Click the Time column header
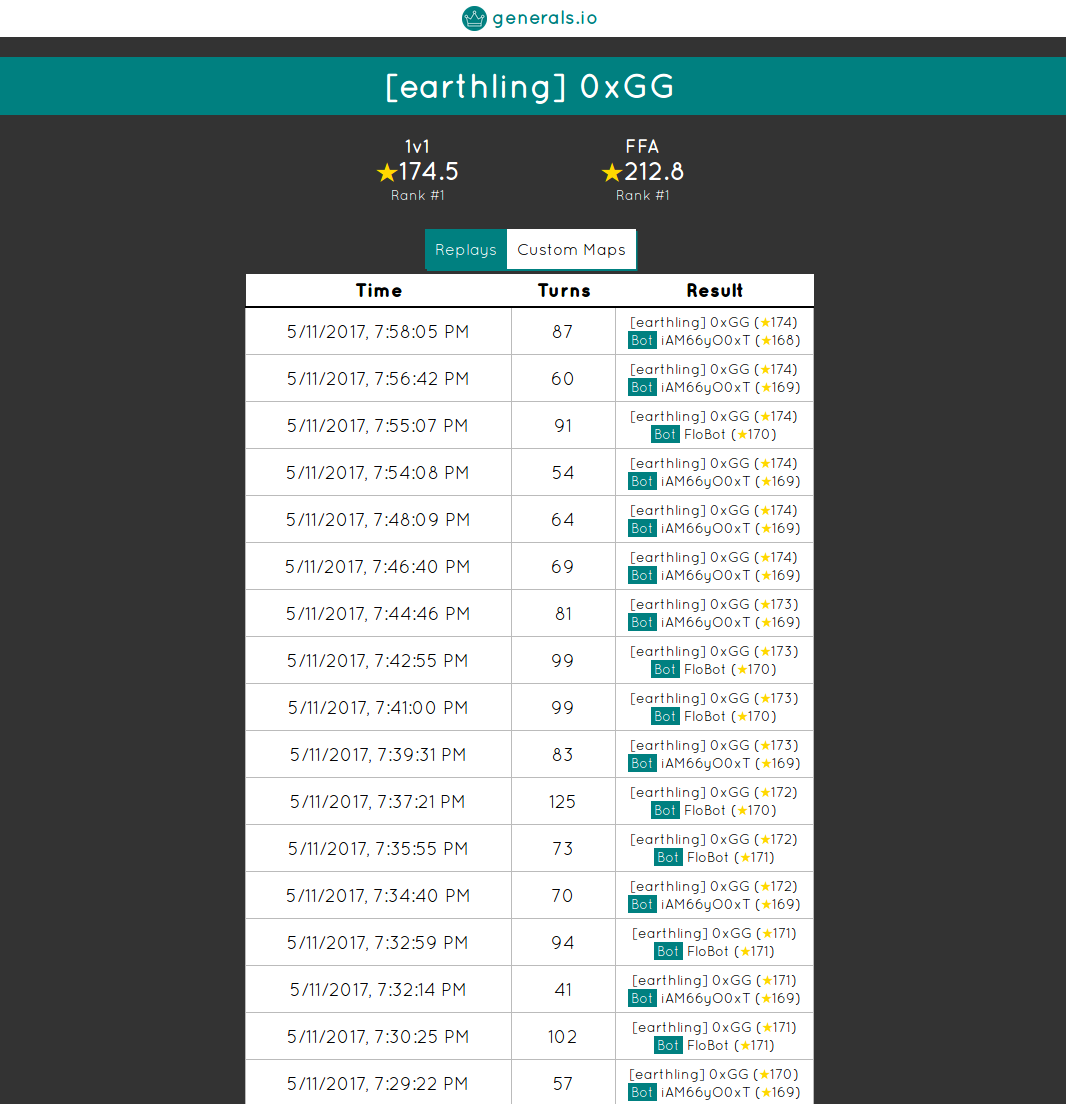Image resolution: width=1066 pixels, height=1104 pixels. (x=379, y=291)
